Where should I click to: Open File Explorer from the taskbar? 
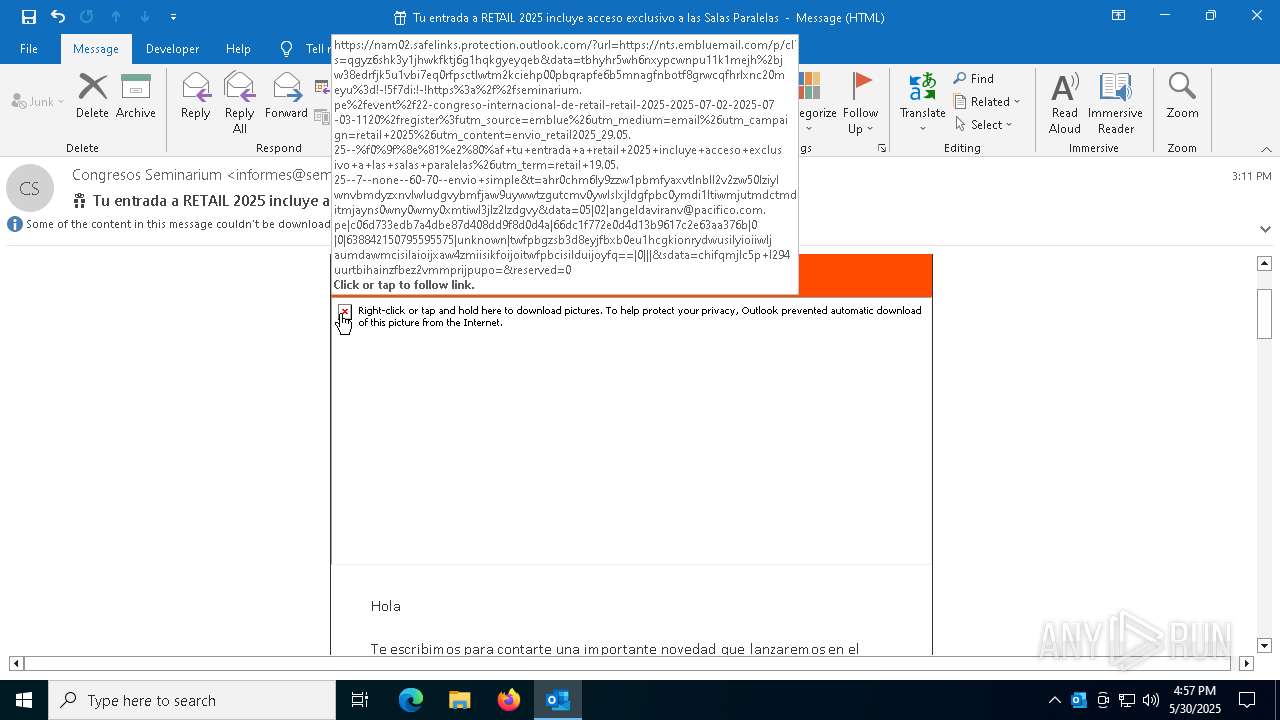[459, 700]
